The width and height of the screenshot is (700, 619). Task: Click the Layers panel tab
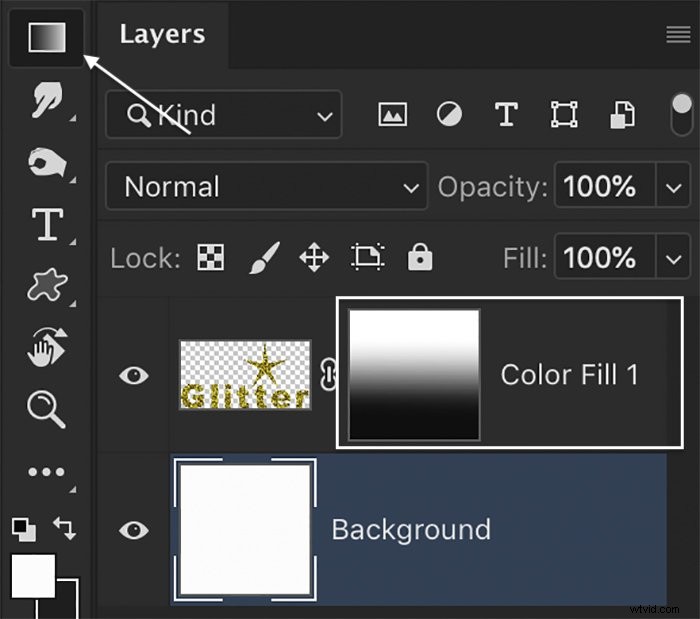tap(162, 35)
